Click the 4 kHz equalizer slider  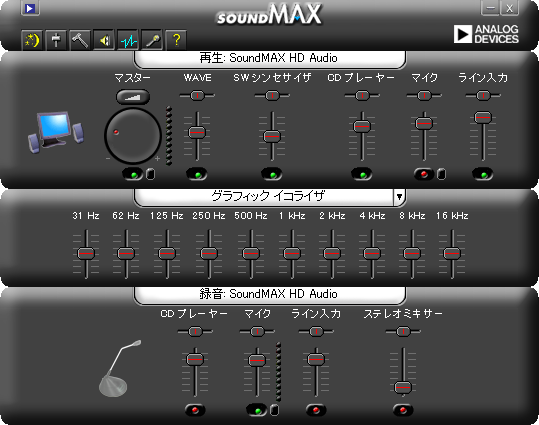coord(372,254)
